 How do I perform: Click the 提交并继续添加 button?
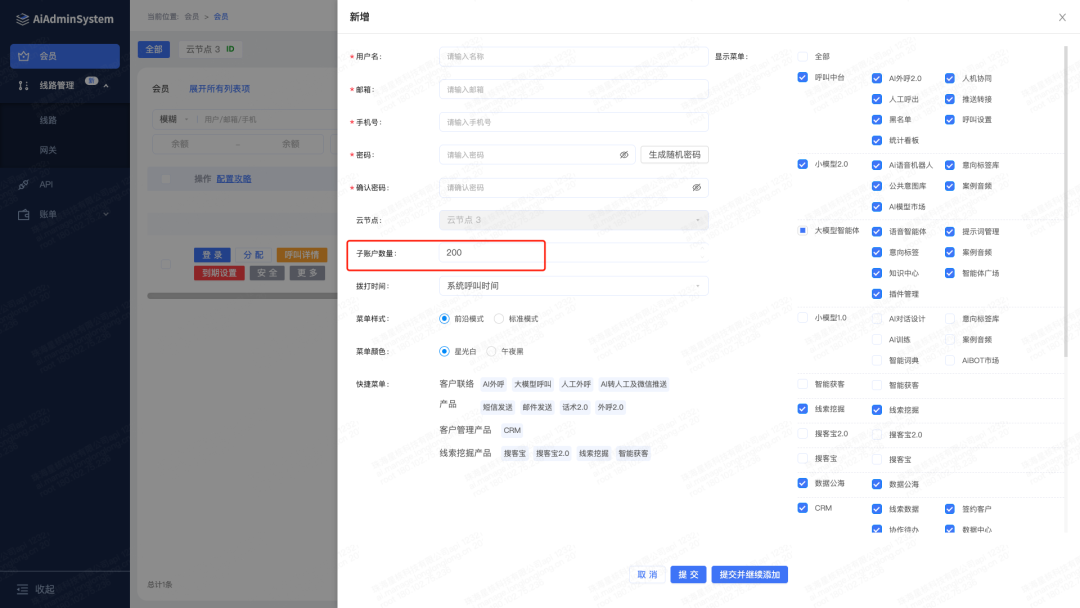click(x=750, y=574)
